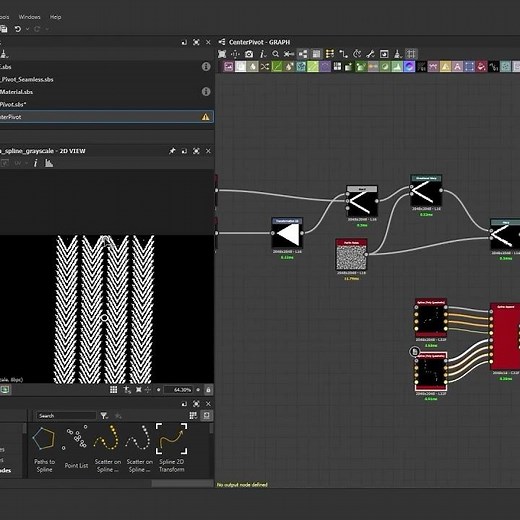Select the red Spline Append node in the graph

(505, 336)
